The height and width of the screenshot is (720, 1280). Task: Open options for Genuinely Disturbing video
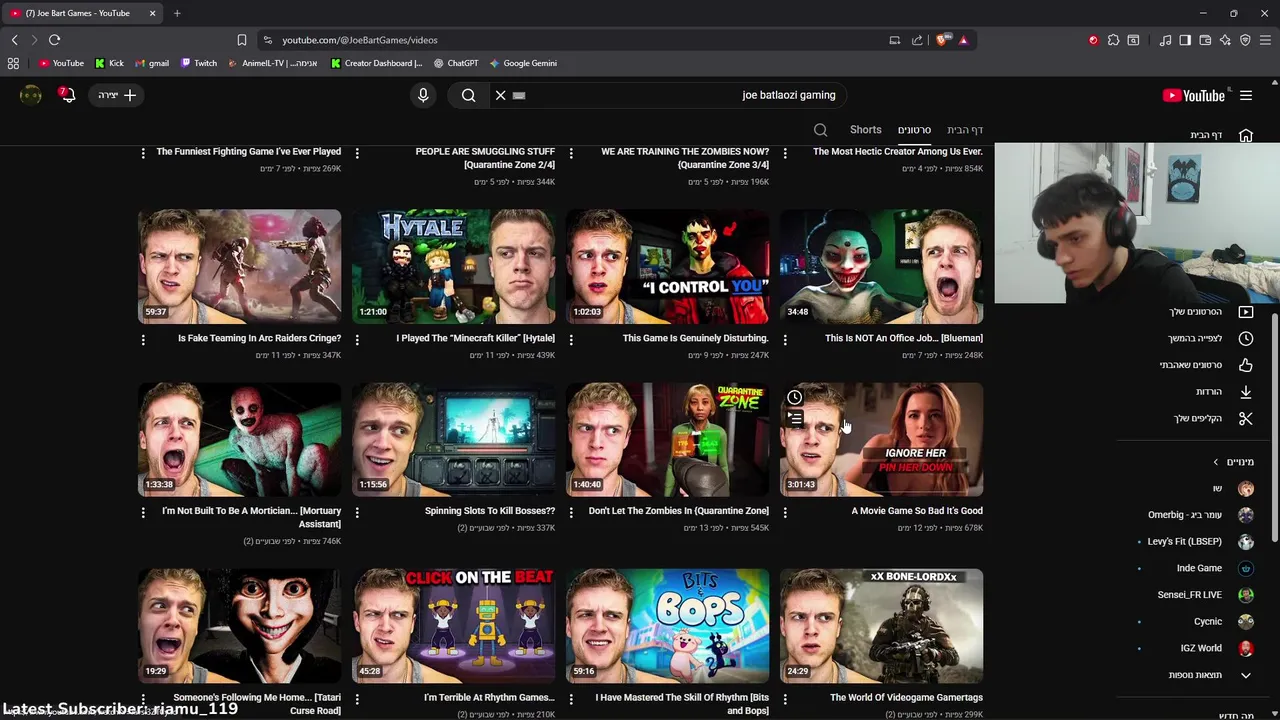[571, 340]
